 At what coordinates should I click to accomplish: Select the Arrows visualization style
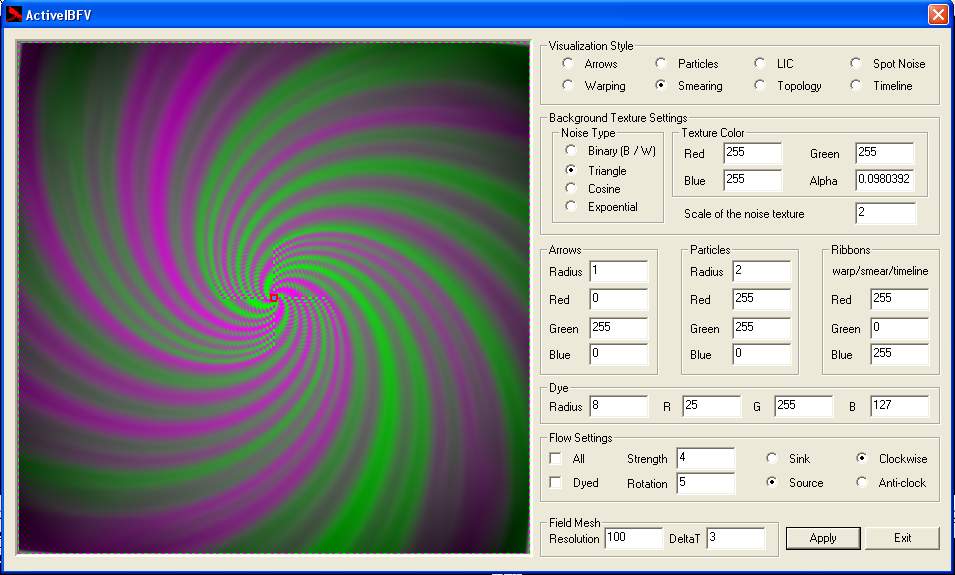coord(568,64)
